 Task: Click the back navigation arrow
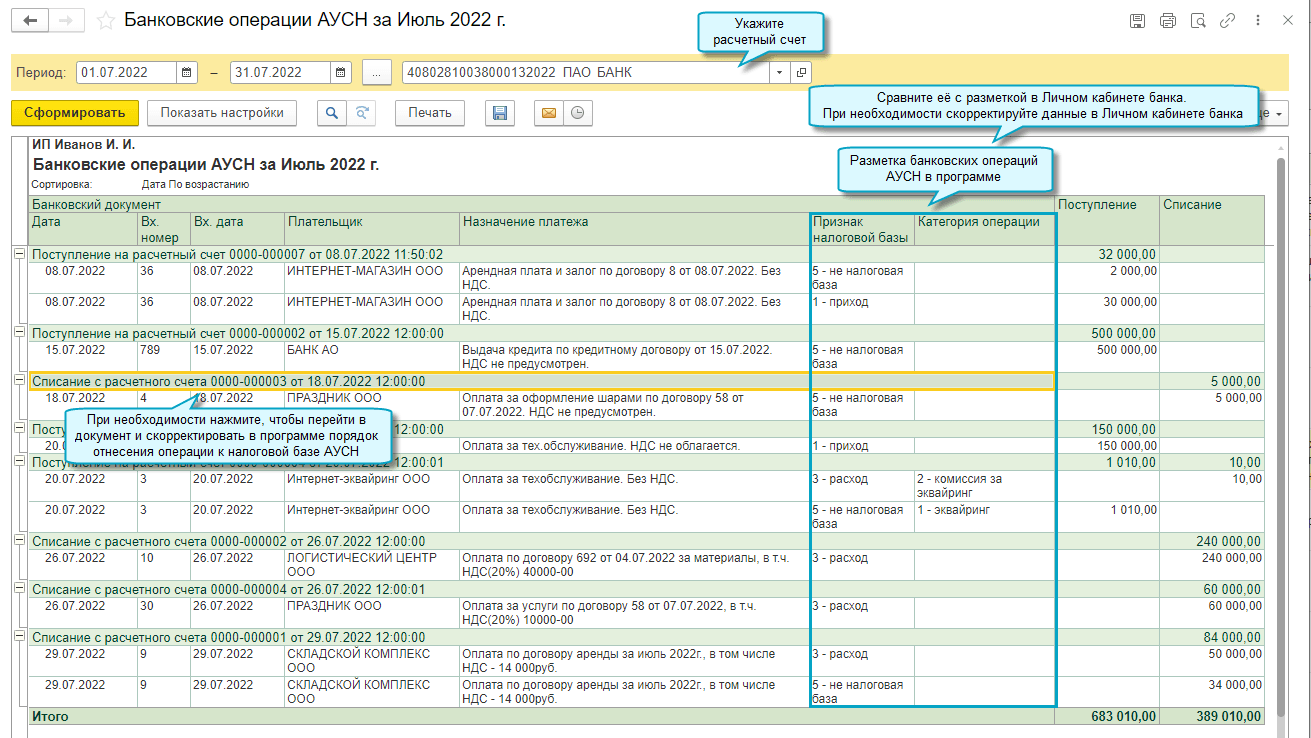pos(32,21)
